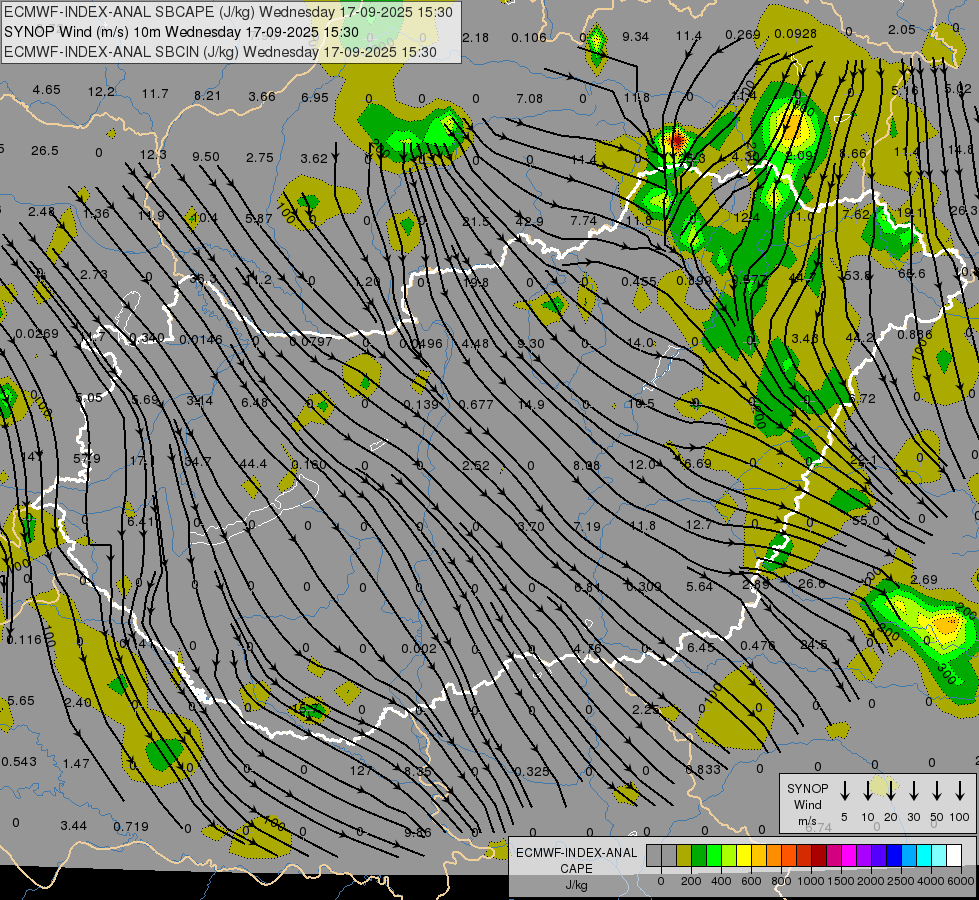Pick the 30 m/s wind arrow symbol

pyautogui.click(x=913, y=791)
